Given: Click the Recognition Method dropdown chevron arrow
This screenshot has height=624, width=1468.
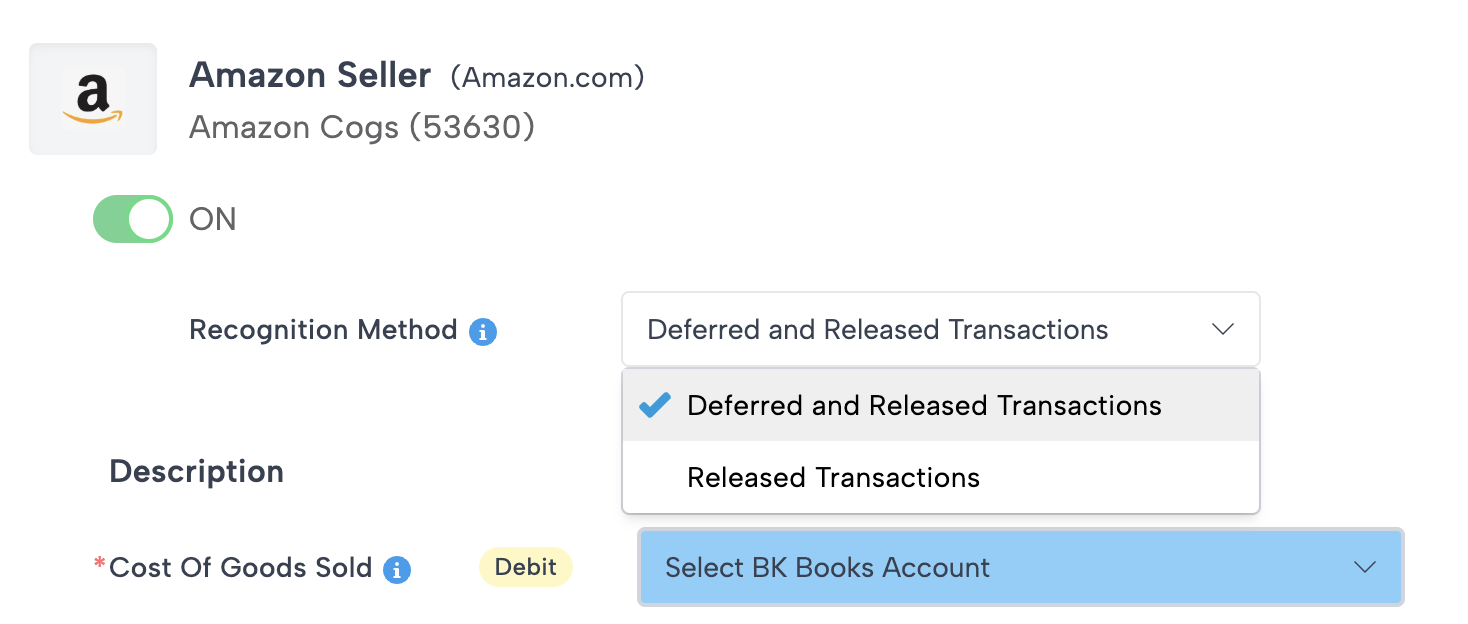Looking at the screenshot, I should click(1222, 329).
